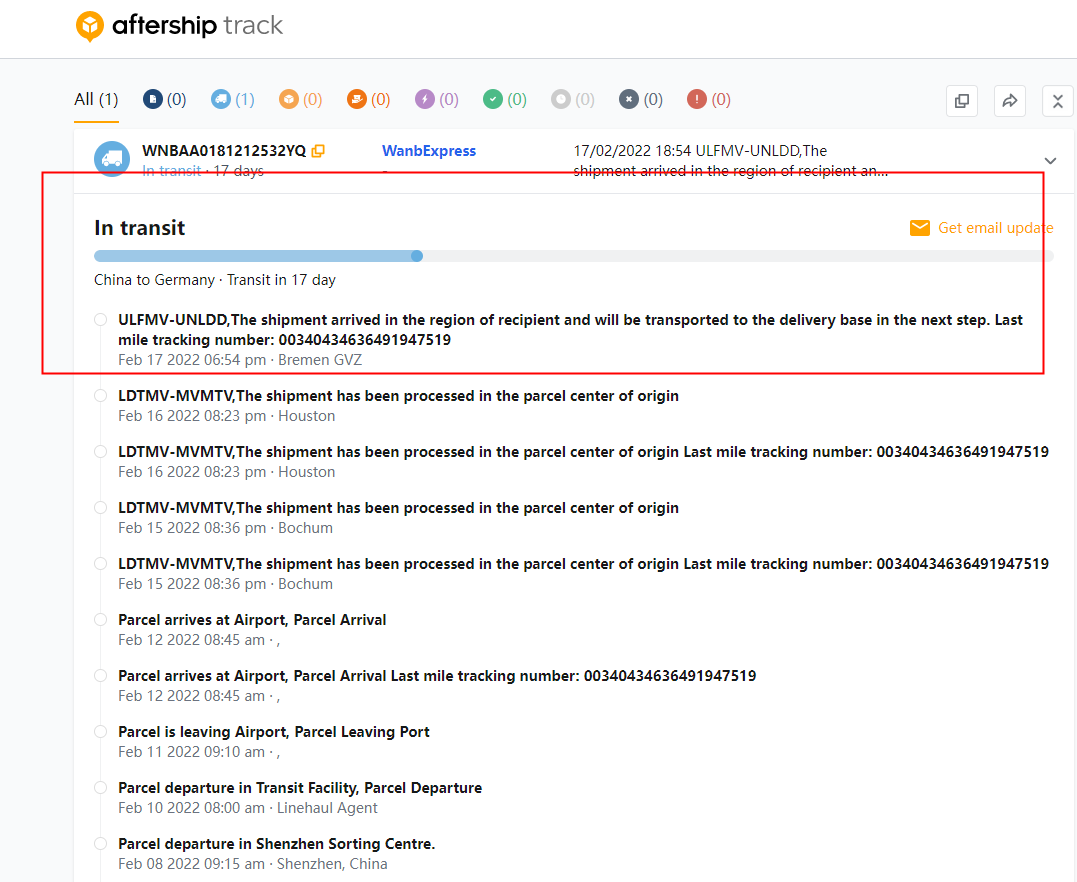Click Get email update

pos(982,228)
